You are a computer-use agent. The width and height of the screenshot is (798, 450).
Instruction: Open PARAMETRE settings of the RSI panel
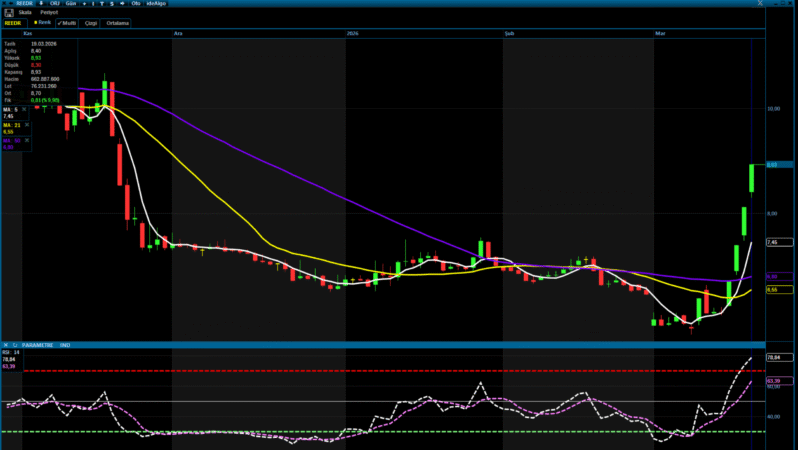pos(38,345)
